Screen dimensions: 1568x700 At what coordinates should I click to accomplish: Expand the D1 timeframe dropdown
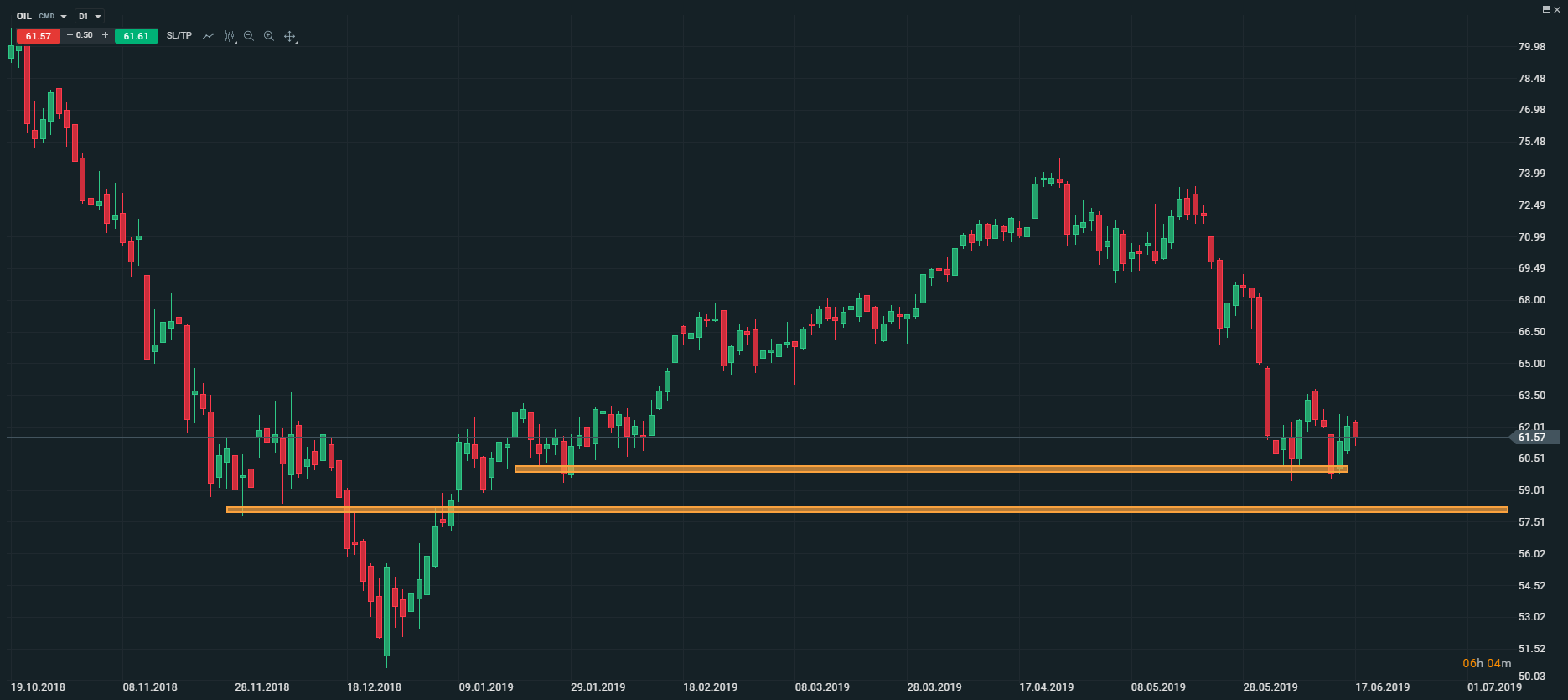(x=90, y=16)
